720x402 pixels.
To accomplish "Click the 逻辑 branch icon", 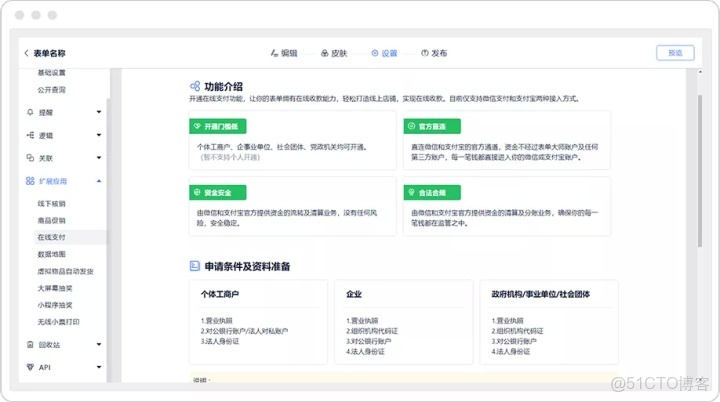I will (30, 135).
